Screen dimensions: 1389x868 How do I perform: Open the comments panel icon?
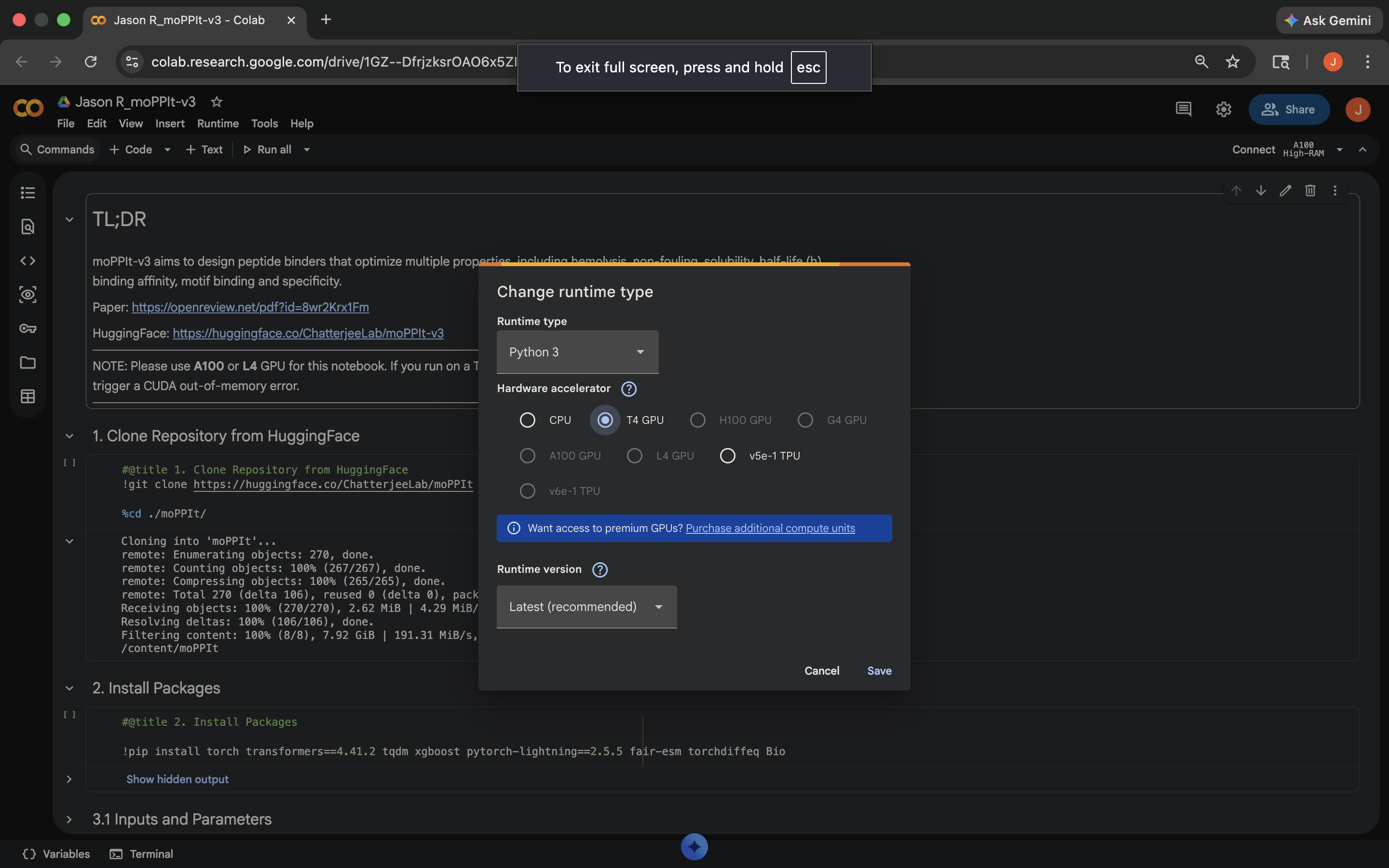1184,109
